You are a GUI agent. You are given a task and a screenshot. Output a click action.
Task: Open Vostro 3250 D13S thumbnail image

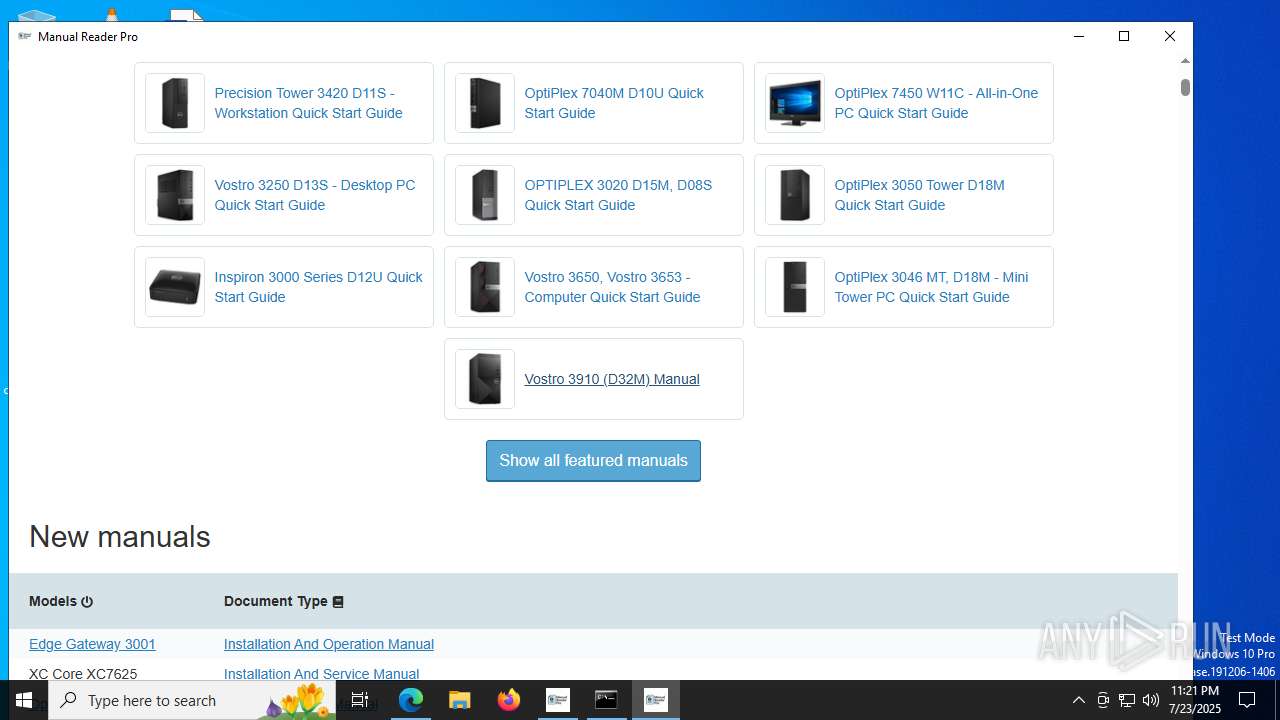[175, 195]
